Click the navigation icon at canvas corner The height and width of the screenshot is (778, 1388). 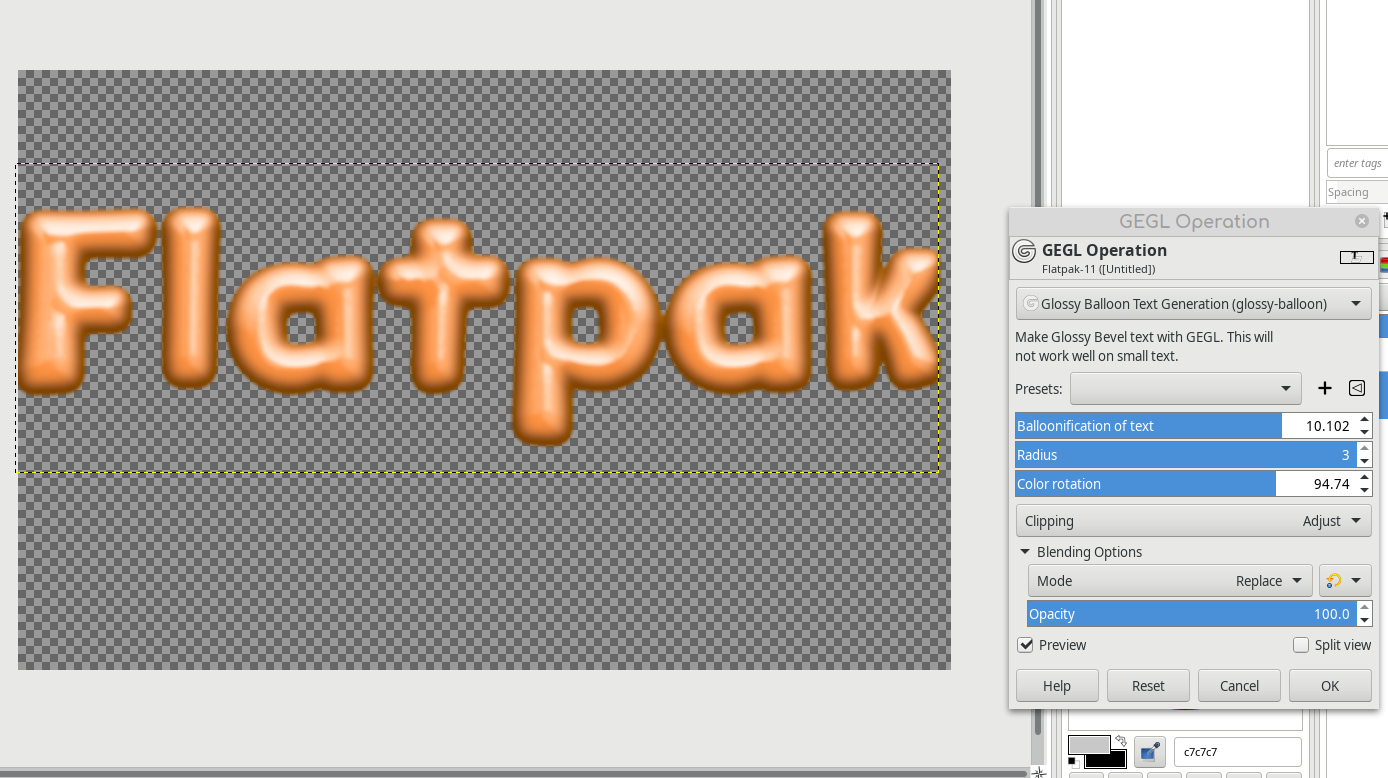1039,772
